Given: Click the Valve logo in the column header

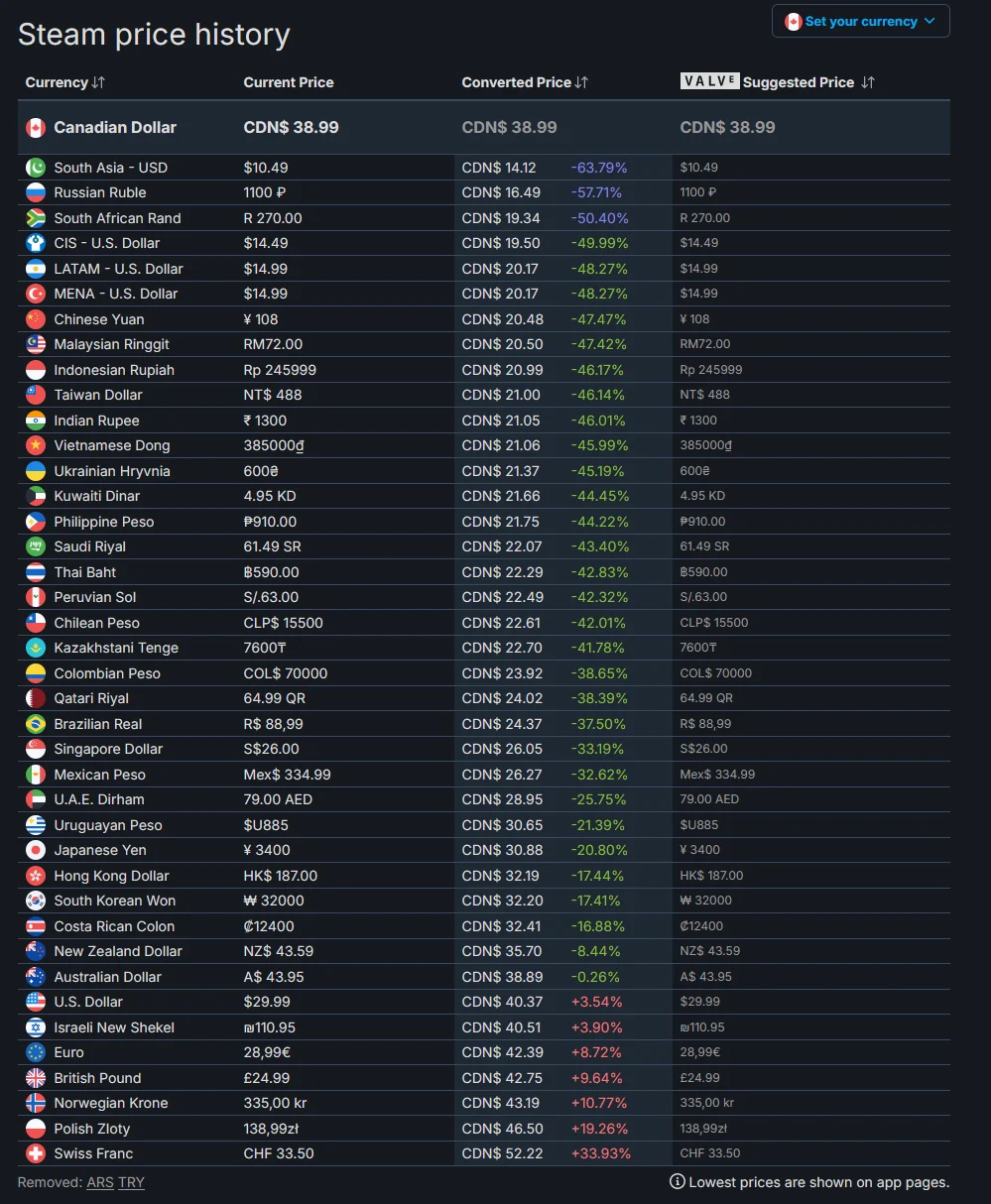Looking at the screenshot, I should (709, 81).
